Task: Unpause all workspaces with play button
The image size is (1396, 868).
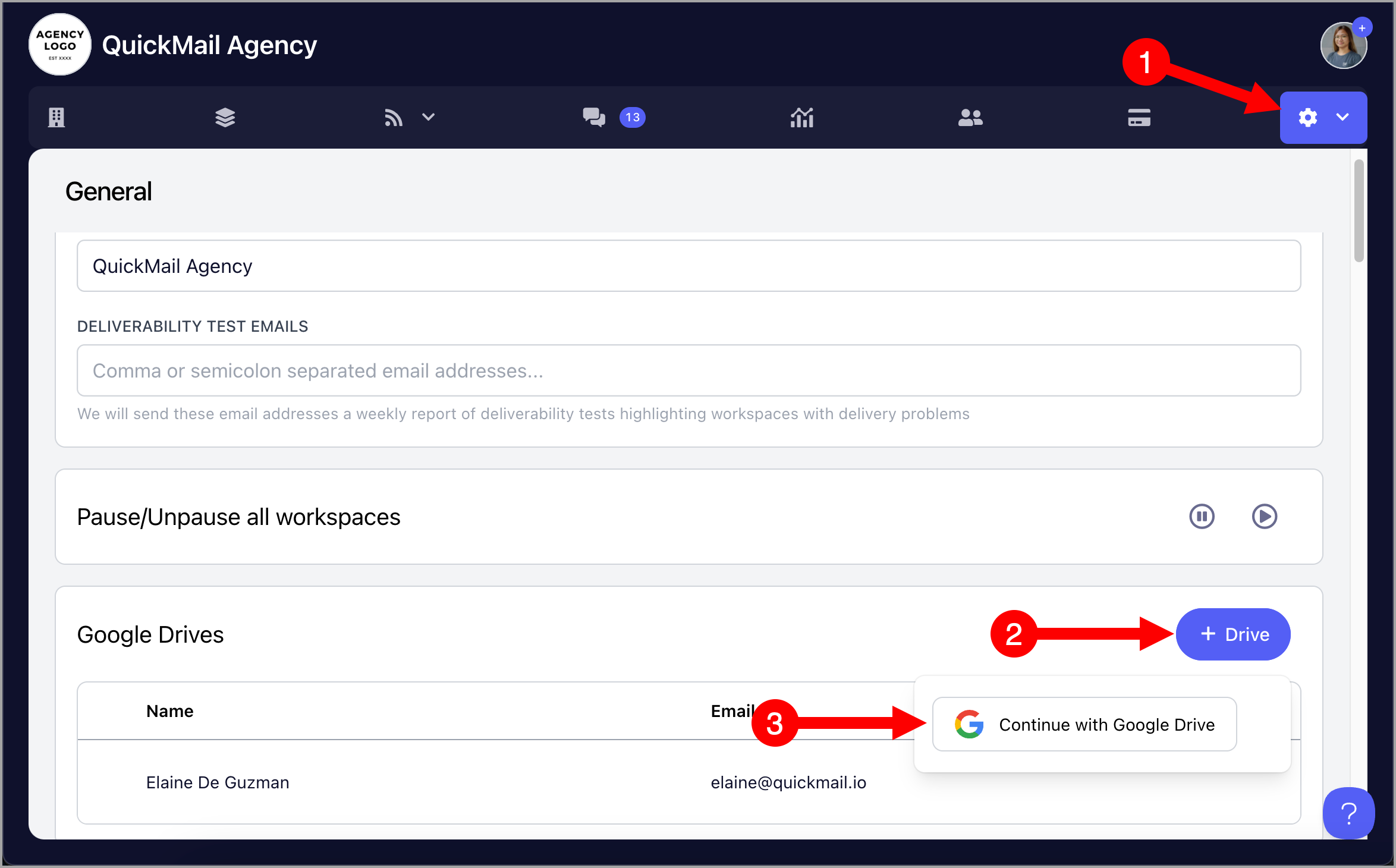Action: coord(1265,516)
